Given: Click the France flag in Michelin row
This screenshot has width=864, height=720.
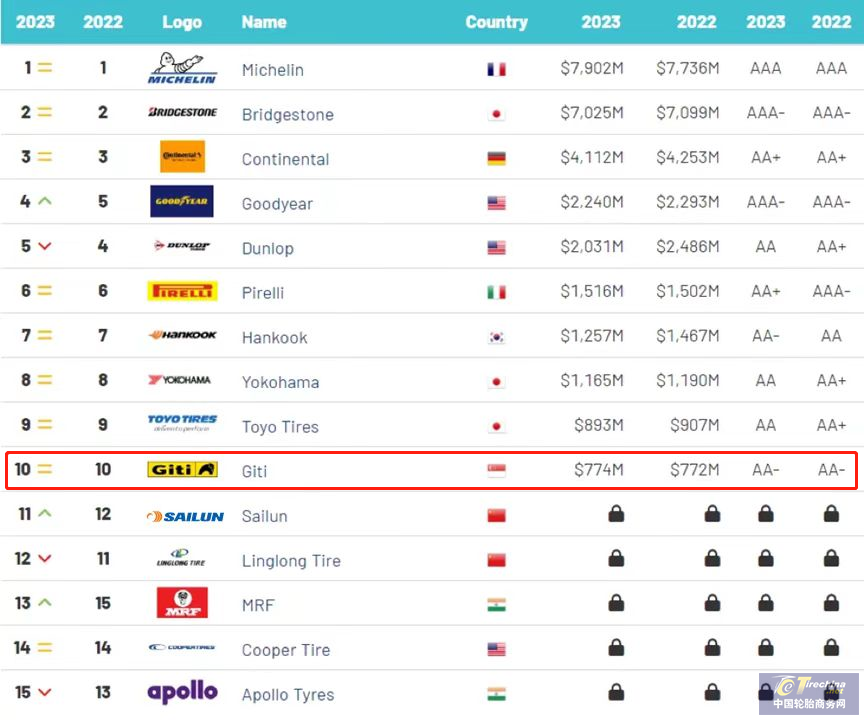Looking at the screenshot, I should [x=496, y=69].
